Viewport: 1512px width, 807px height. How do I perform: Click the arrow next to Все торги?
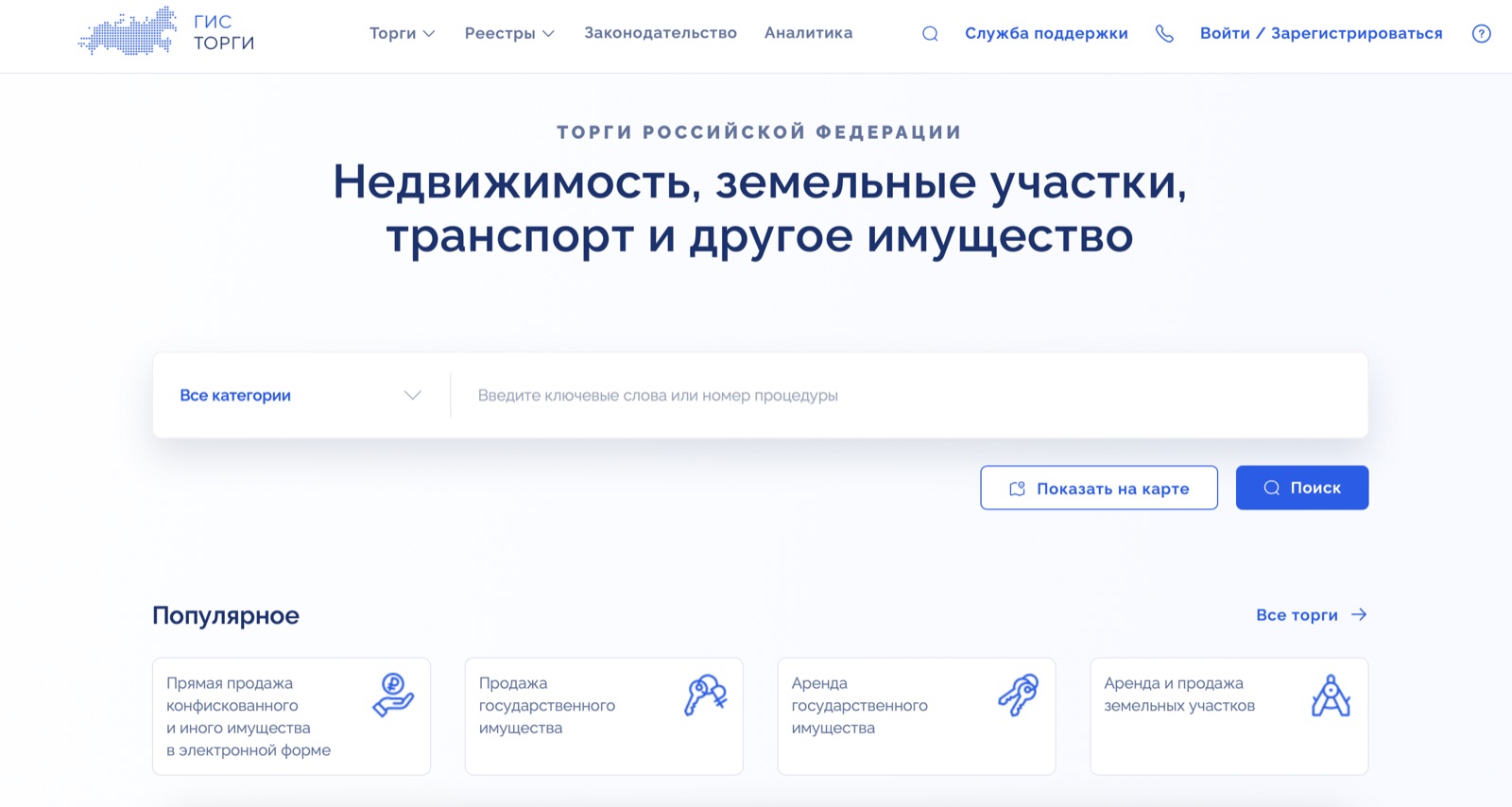pos(1359,615)
